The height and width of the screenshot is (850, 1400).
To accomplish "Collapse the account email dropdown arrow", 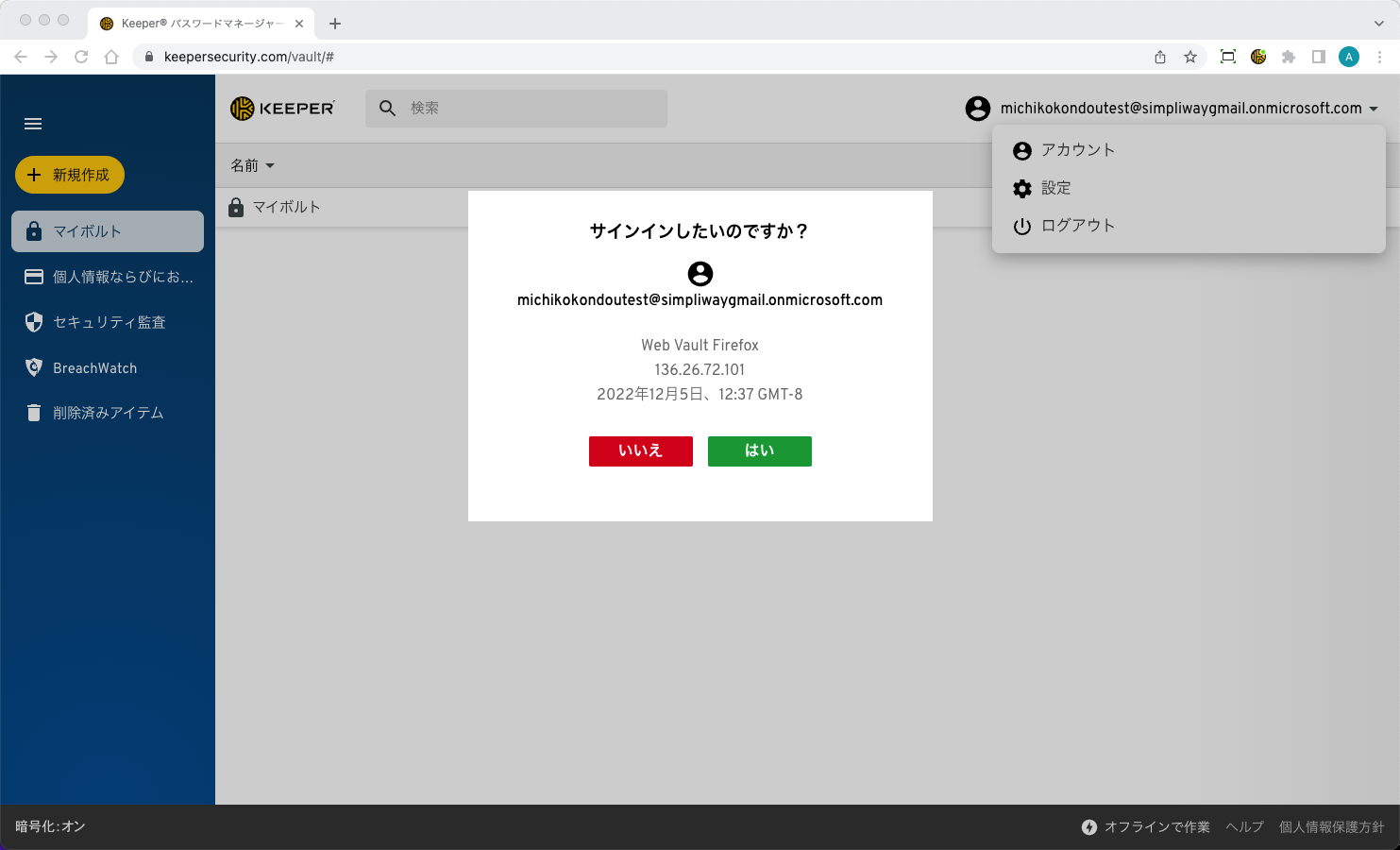I will (x=1374, y=109).
